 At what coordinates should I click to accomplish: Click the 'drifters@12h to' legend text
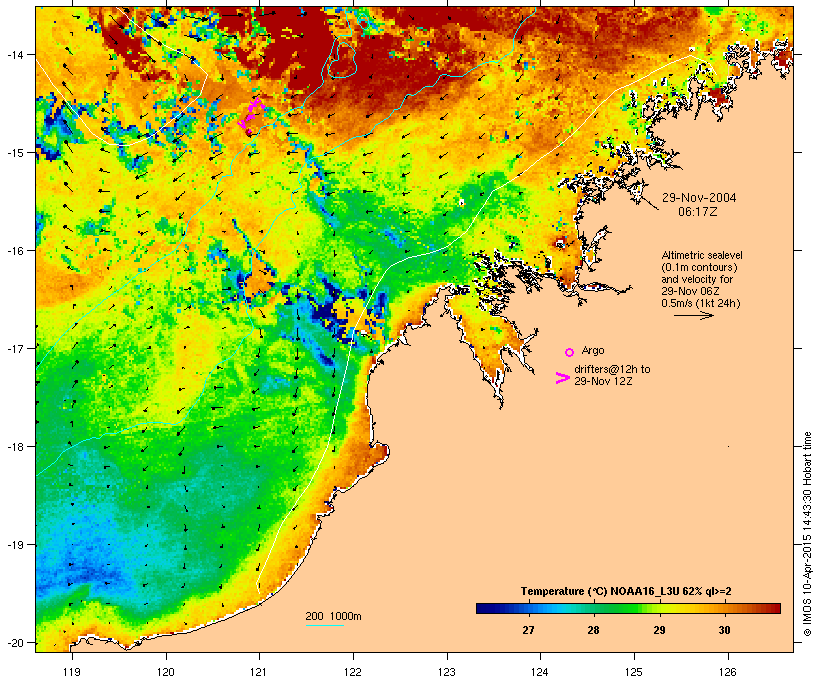[x=612, y=369]
